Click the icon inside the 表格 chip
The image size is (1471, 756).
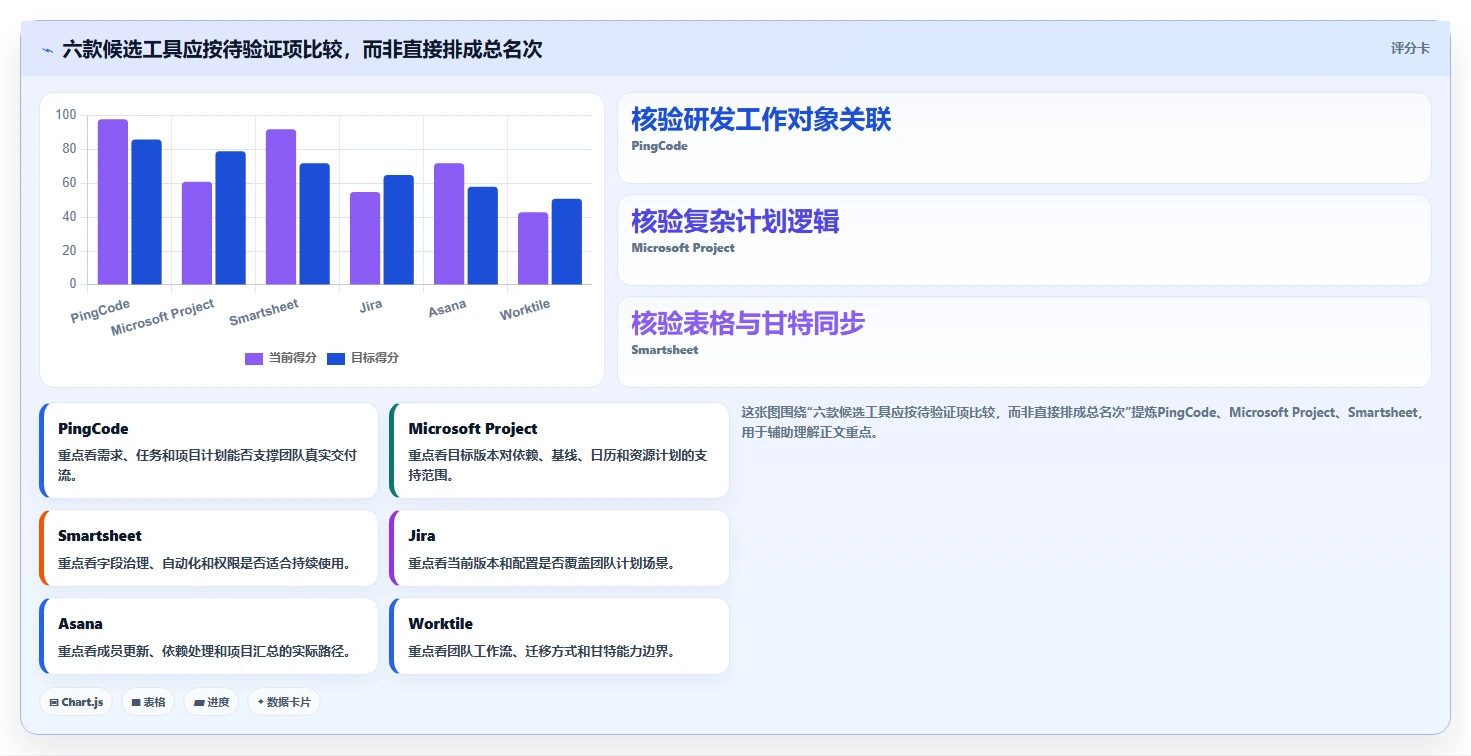[x=136, y=702]
